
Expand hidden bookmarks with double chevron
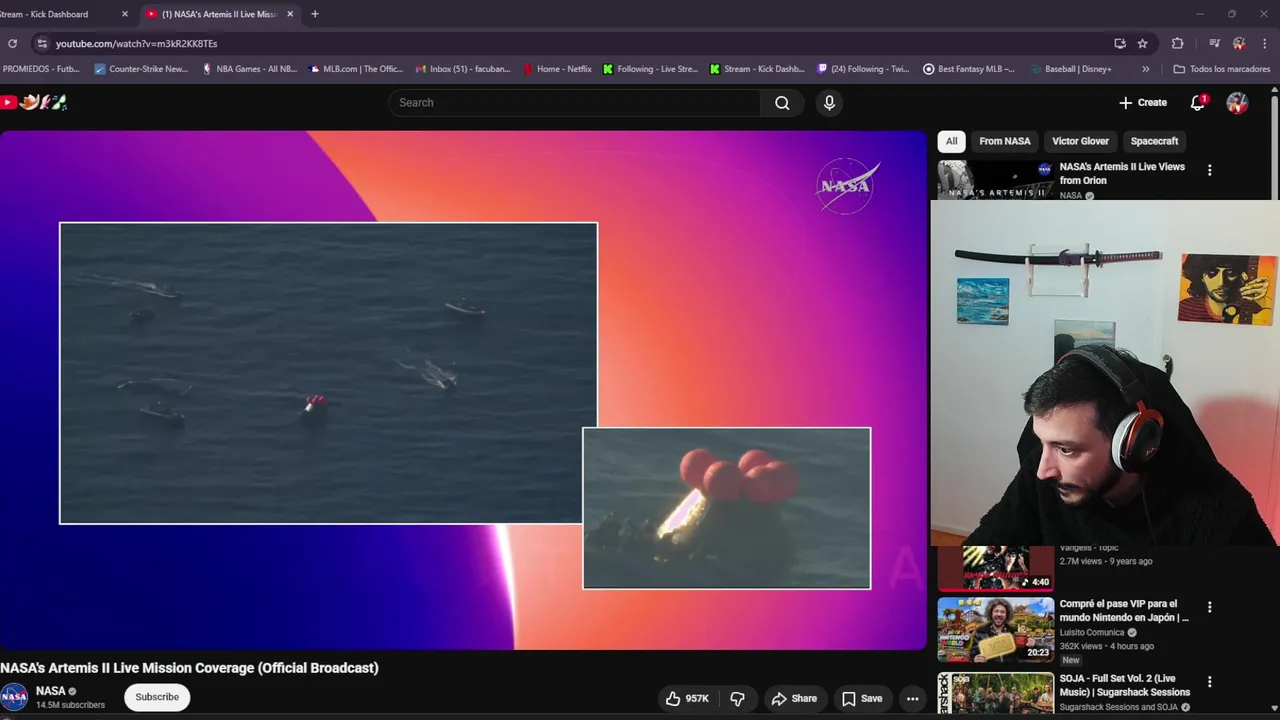[x=1145, y=69]
